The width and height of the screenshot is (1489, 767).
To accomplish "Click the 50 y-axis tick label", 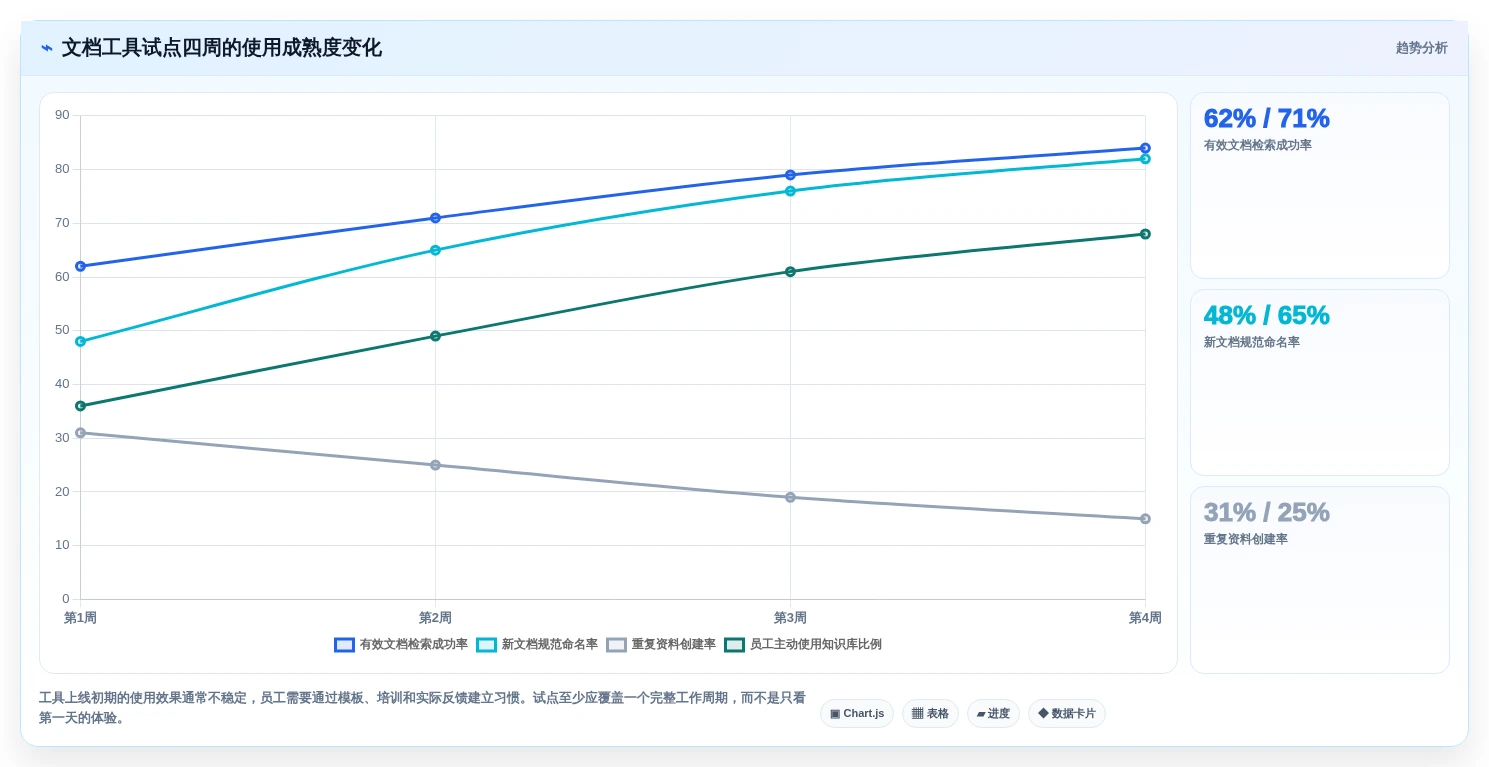I will point(62,330).
